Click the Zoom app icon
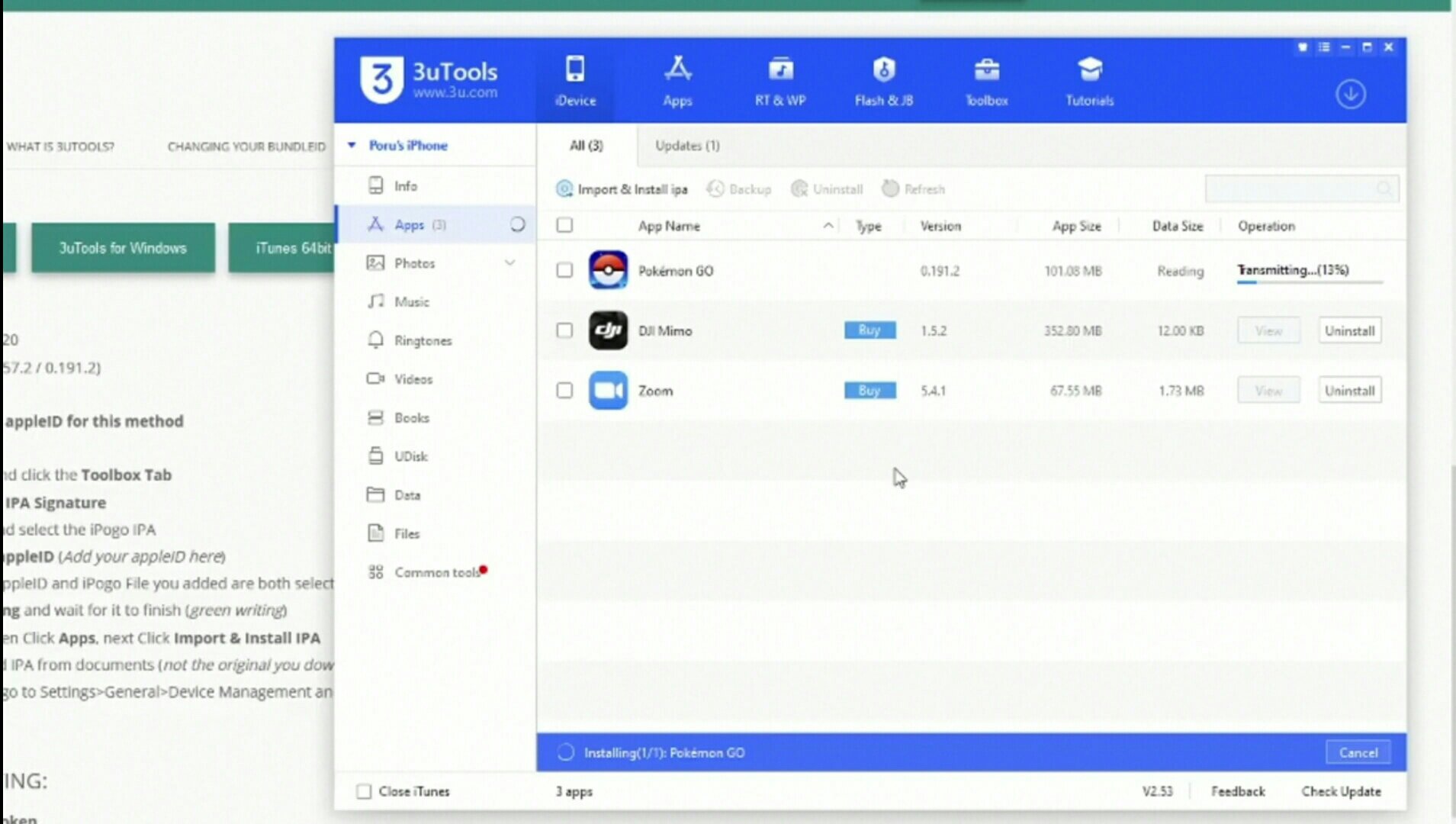The image size is (1456, 824). (x=608, y=390)
